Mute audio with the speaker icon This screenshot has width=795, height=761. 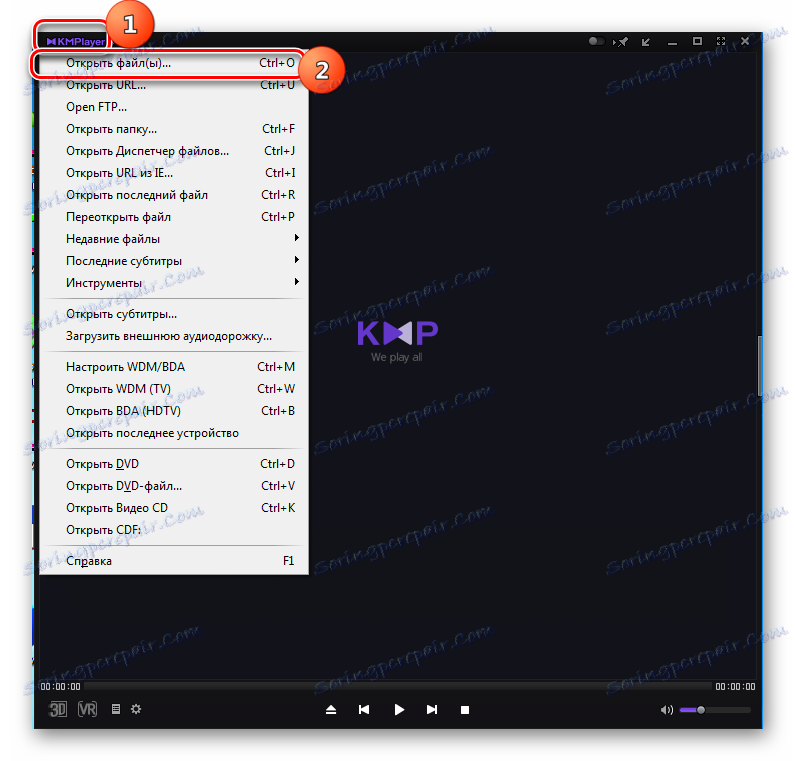tap(667, 710)
